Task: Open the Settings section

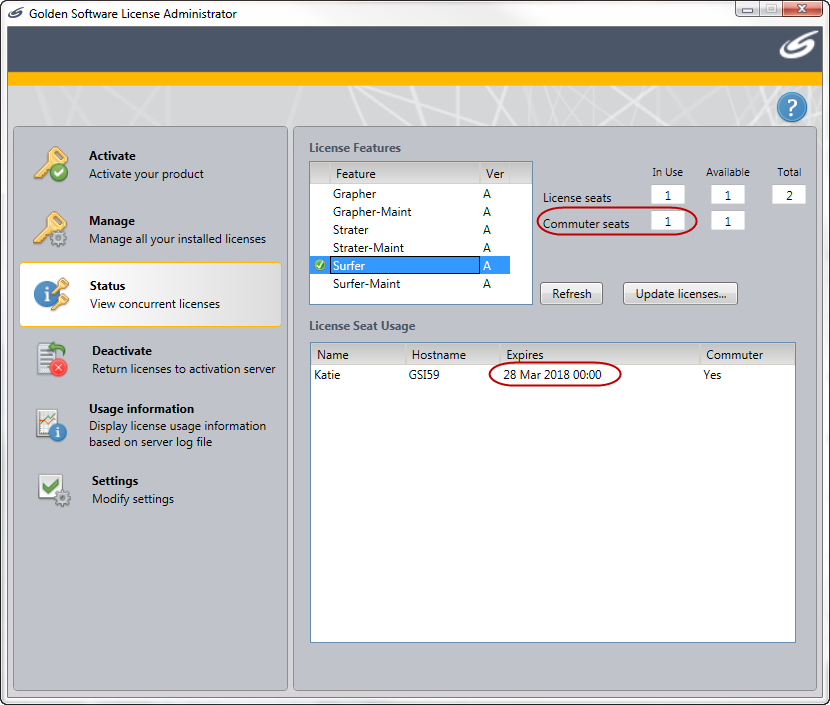Action: (x=150, y=490)
